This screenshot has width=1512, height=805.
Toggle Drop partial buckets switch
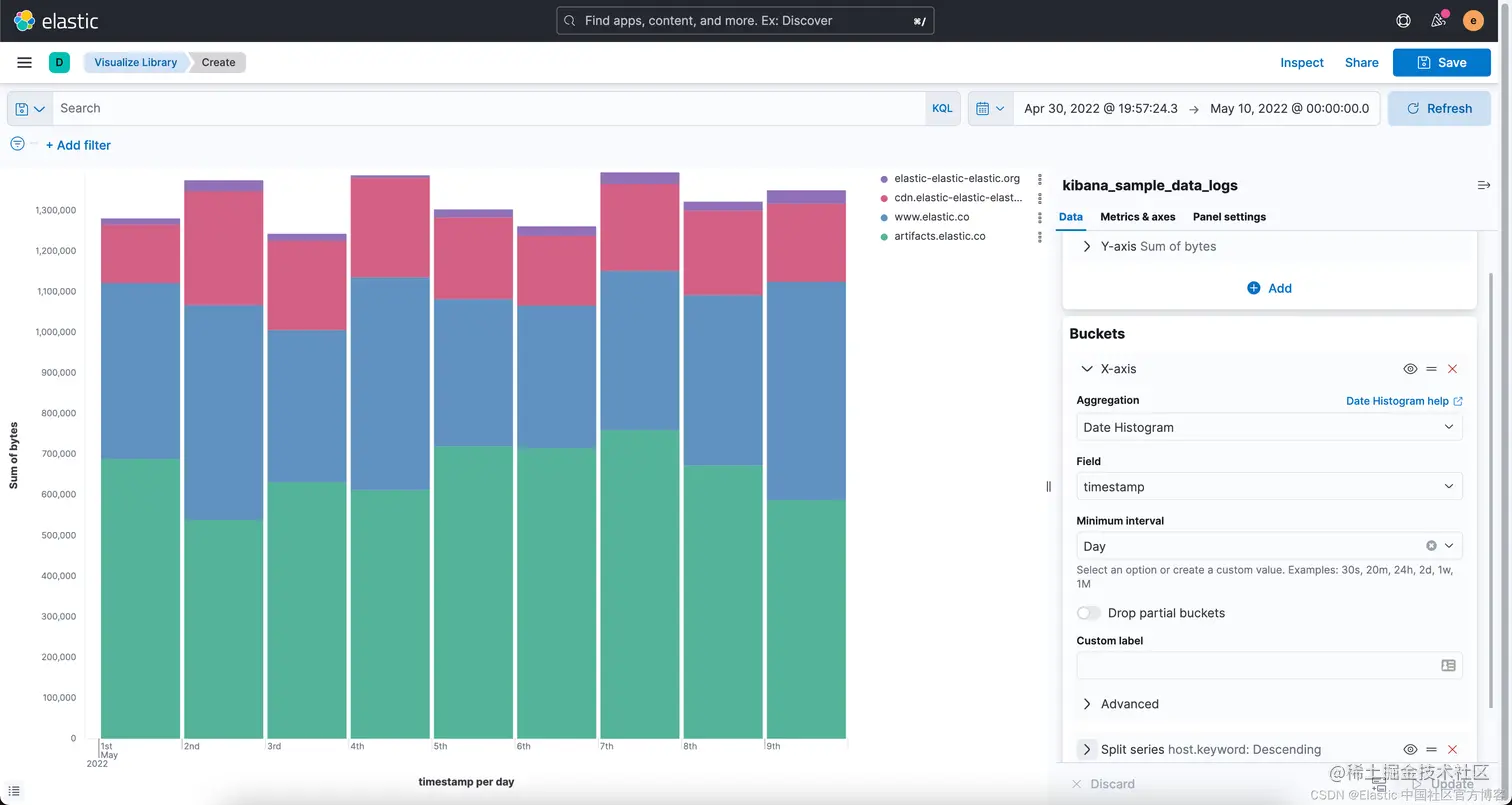pyautogui.click(x=1088, y=613)
